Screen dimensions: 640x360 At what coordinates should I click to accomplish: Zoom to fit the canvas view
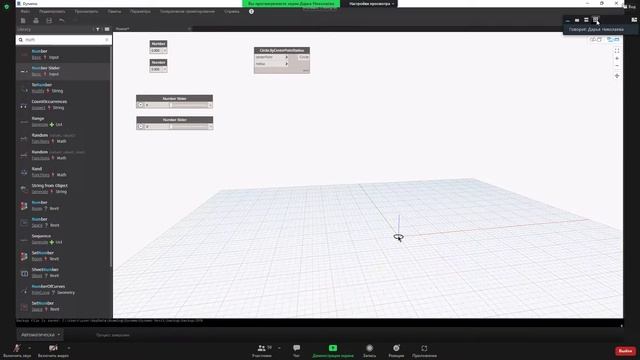pos(617,51)
